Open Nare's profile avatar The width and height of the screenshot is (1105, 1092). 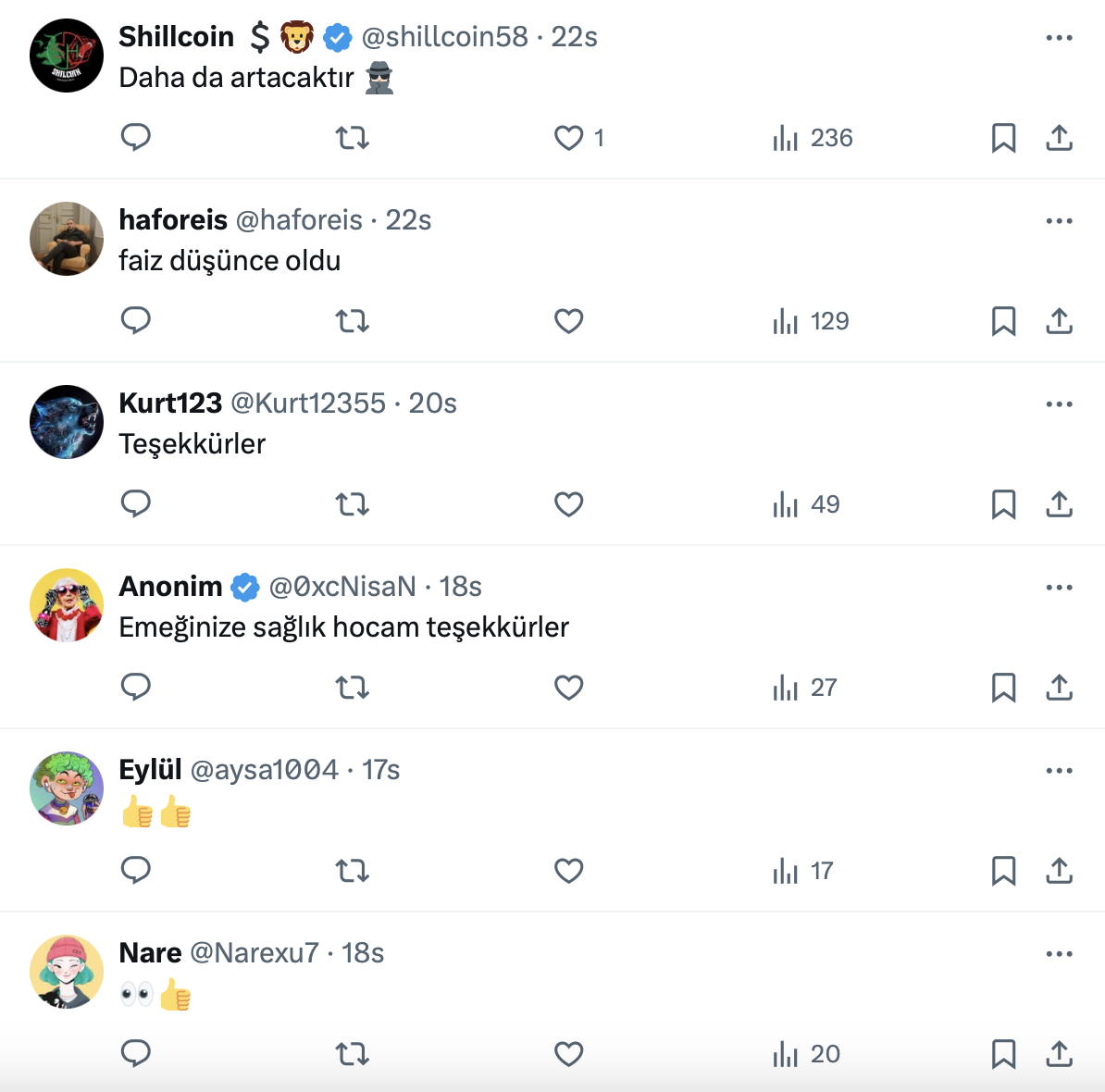(x=67, y=972)
